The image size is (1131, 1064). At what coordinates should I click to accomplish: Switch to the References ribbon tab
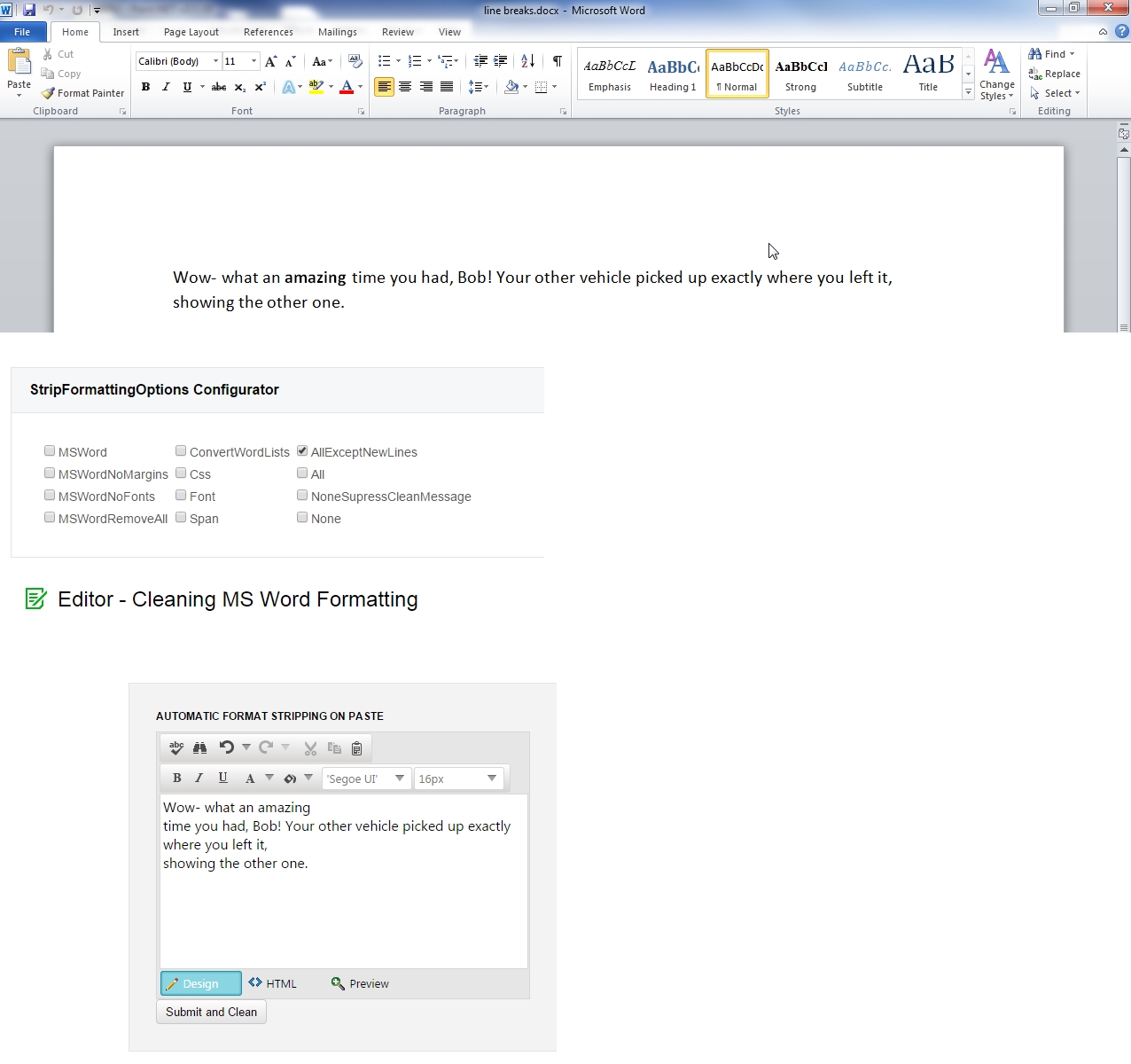(269, 32)
